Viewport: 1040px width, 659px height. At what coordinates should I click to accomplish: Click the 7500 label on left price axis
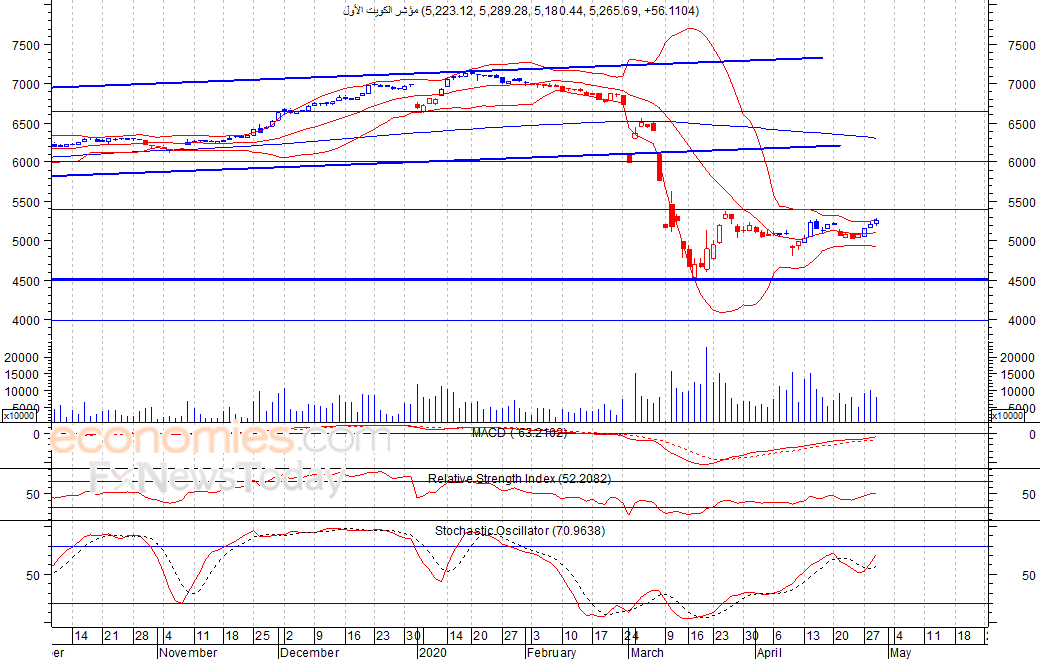point(26,46)
